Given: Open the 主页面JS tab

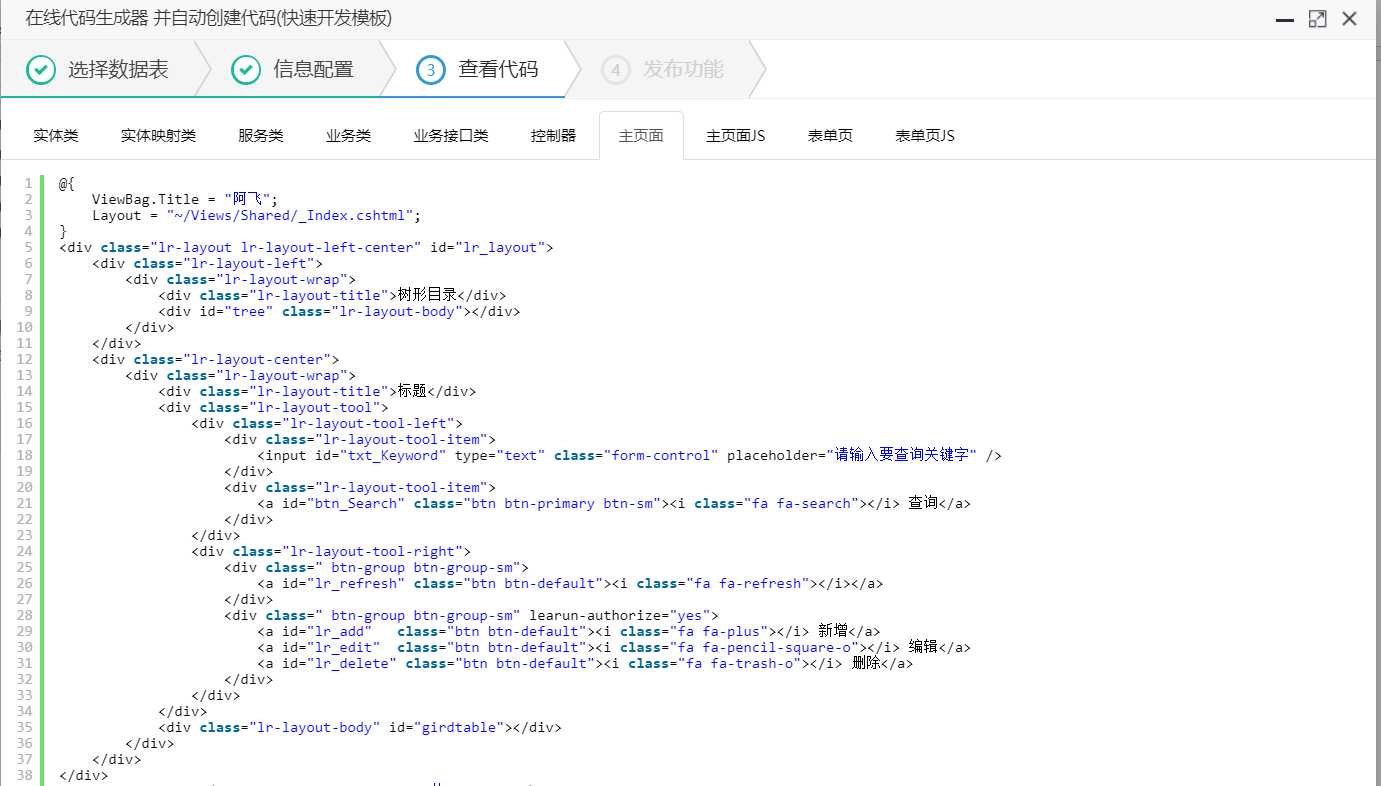Looking at the screenshot, I should tap(735, 136).
